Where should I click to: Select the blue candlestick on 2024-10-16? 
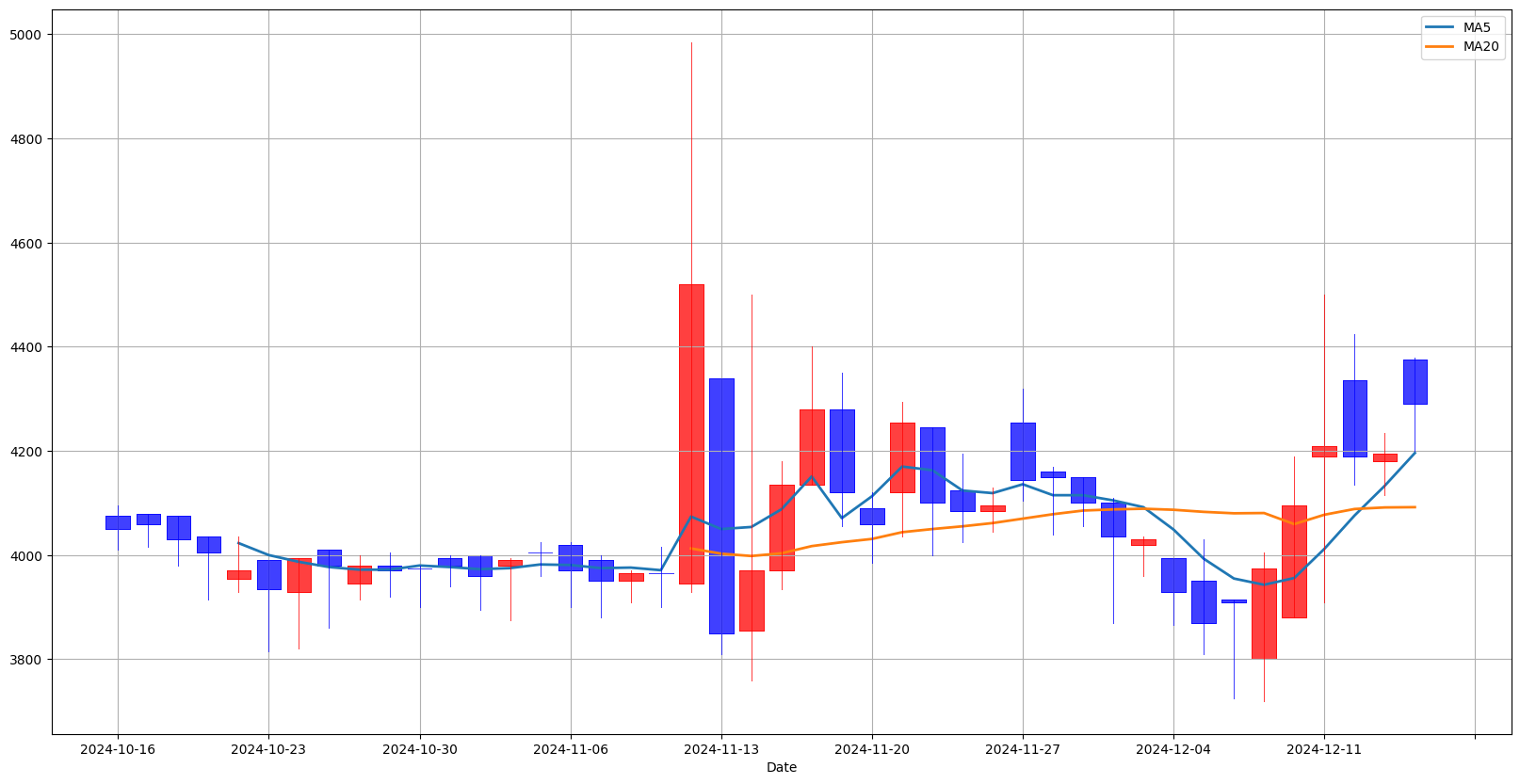pos(118,522)
